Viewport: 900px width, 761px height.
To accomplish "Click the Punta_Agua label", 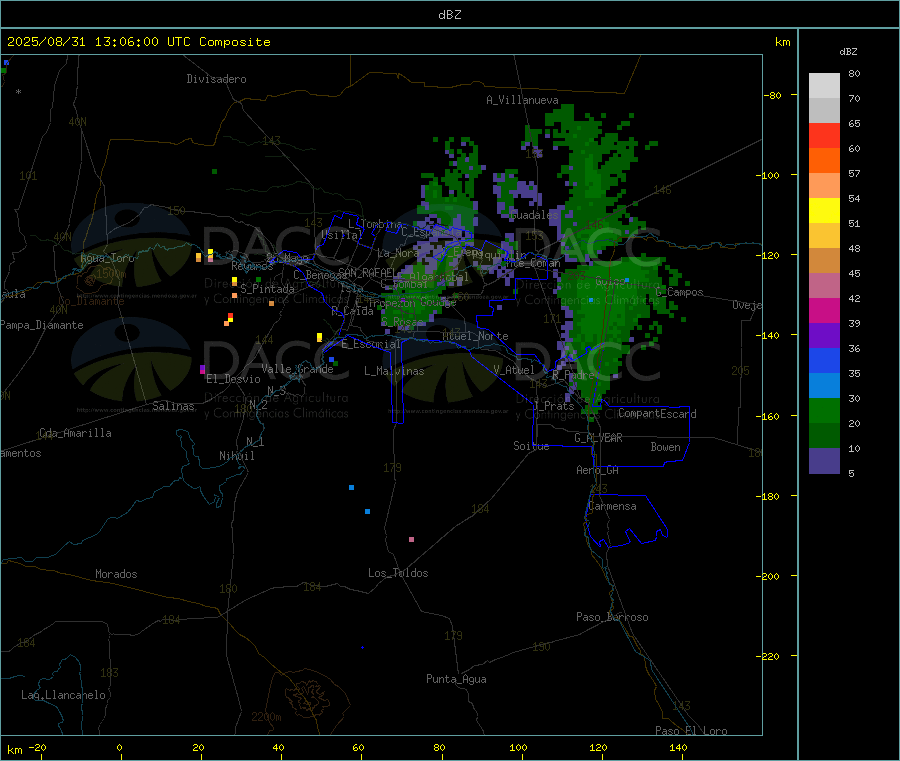I will 456,680.
